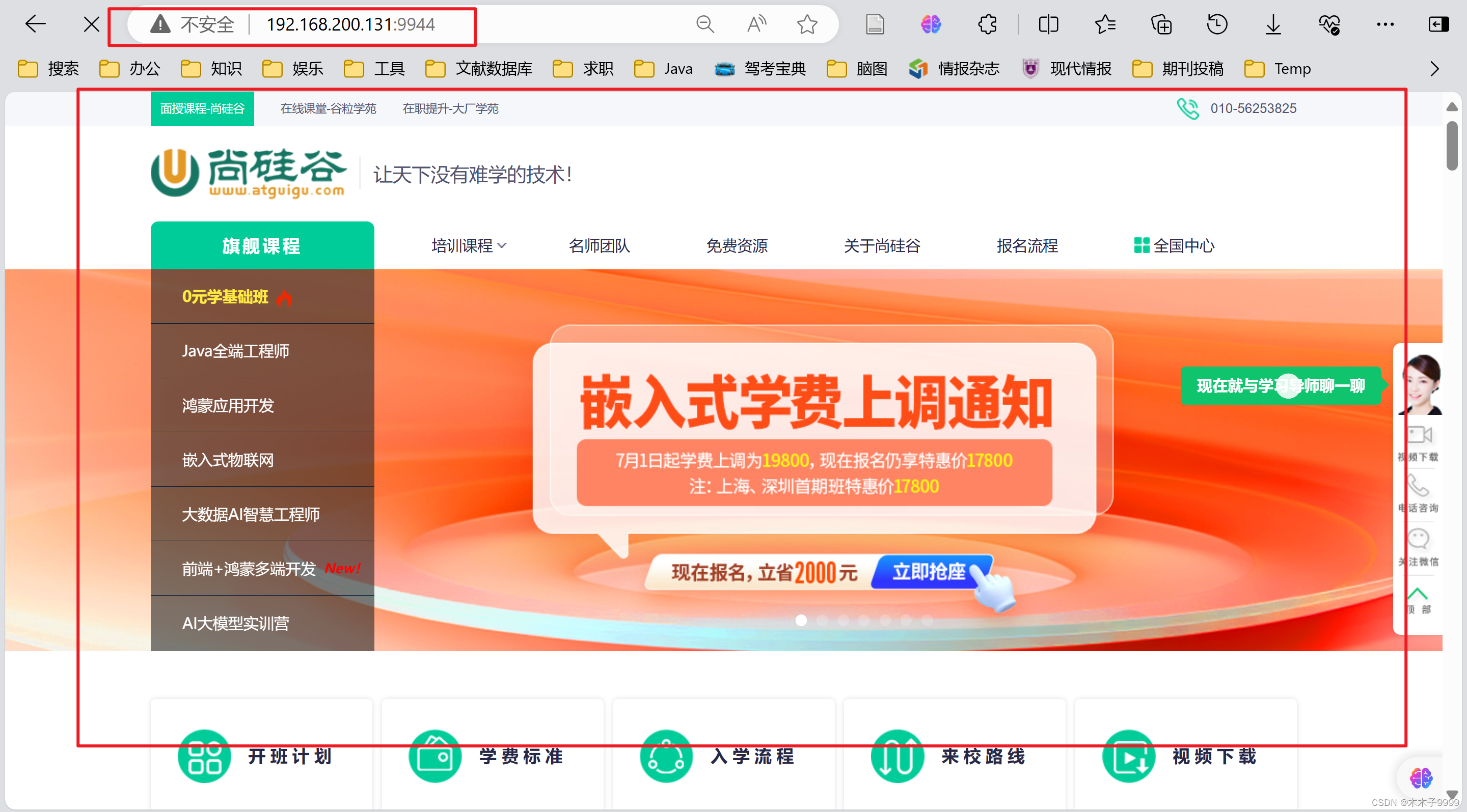1467x812 pixels.
Task: Click the green phone icon near 010-56253825
Action: pyautogui.click(x=1187, y=108)
